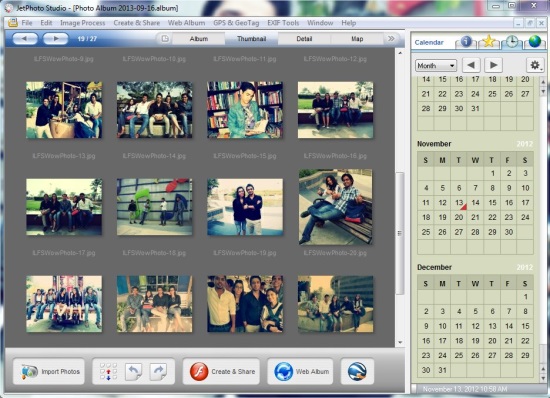Select November 13 in the calendar
This screenshot has height=398, width=550.
[x=459, y=203]
